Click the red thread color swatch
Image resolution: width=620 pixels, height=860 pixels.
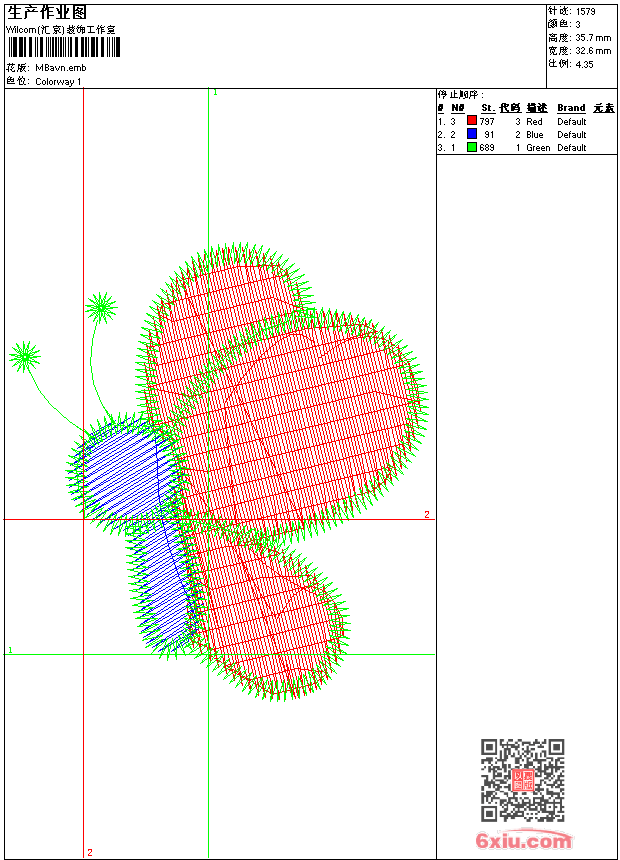click(x=472, y=121)
